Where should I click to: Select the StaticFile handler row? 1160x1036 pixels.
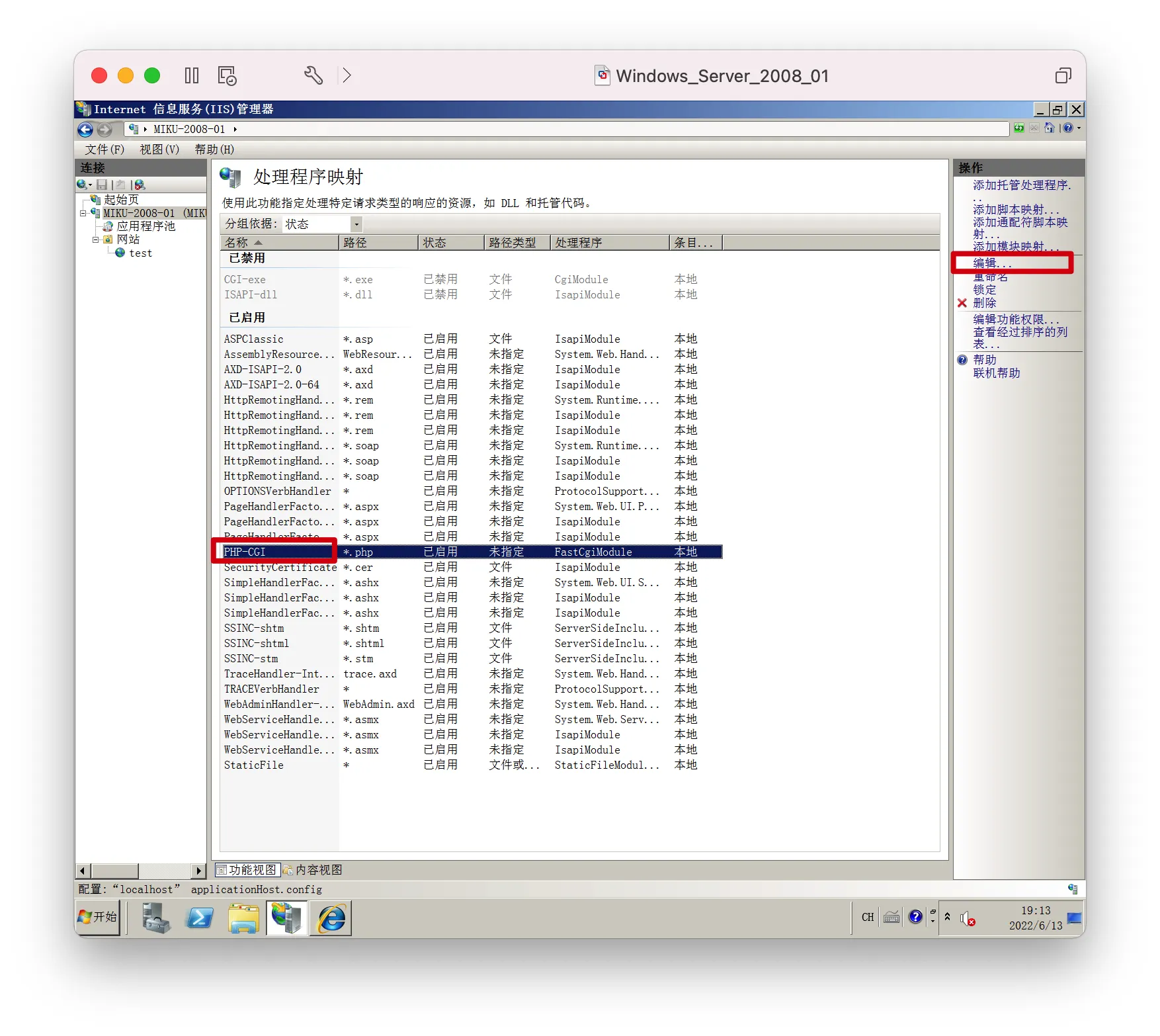point(473,765)
